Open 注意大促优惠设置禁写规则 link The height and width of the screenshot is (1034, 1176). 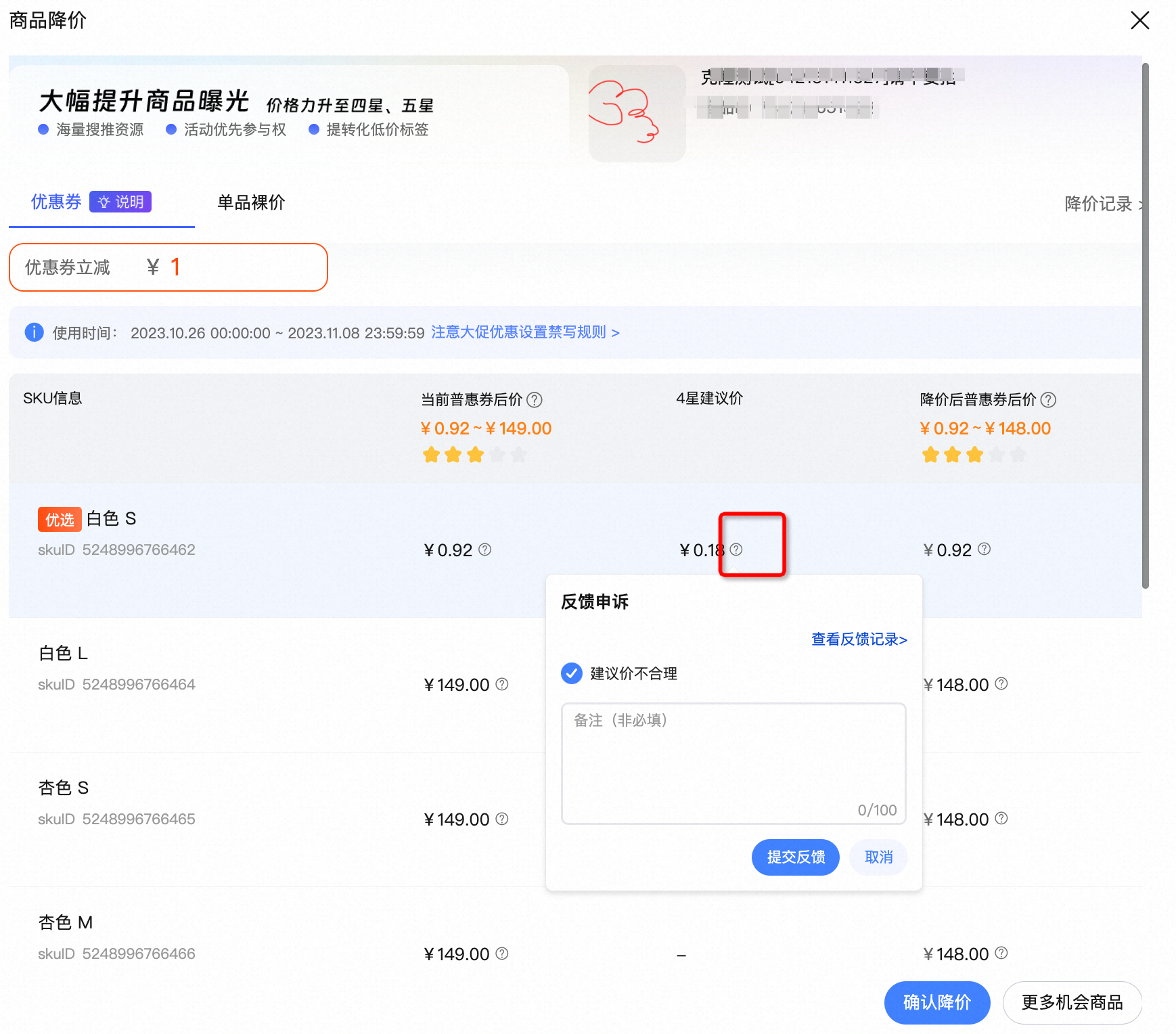525,332
